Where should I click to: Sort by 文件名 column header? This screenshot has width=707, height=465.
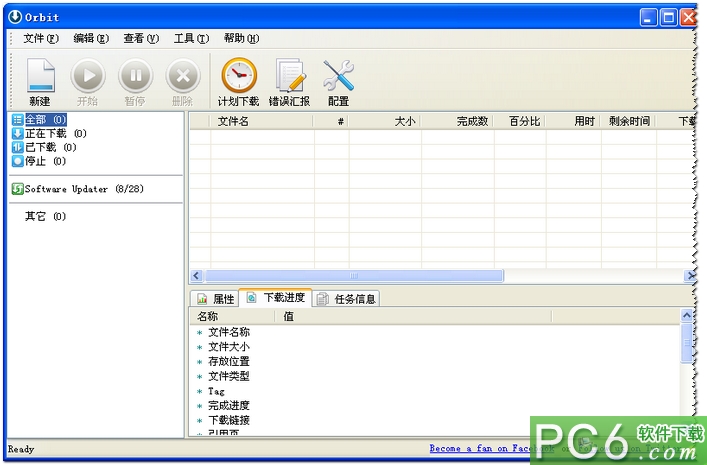pyautogui.click(x=262, y=121)
